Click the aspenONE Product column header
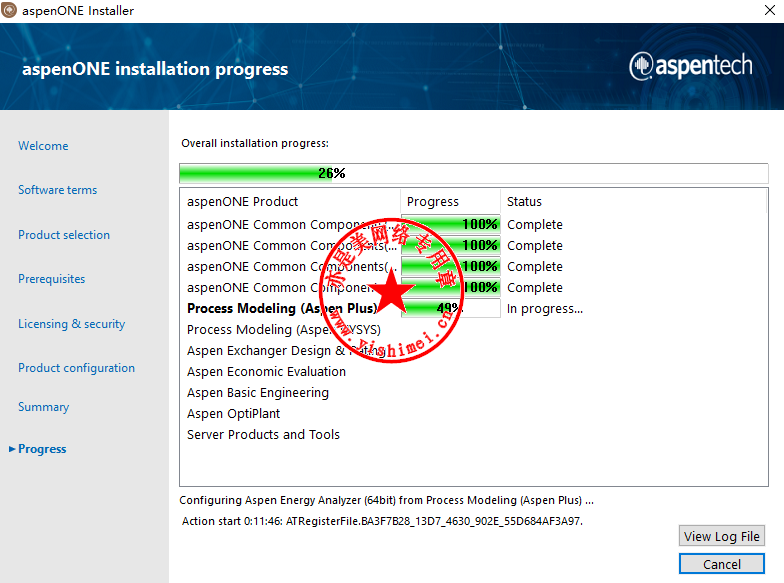This screenshot has height=583, width=784. coord(290,202)
